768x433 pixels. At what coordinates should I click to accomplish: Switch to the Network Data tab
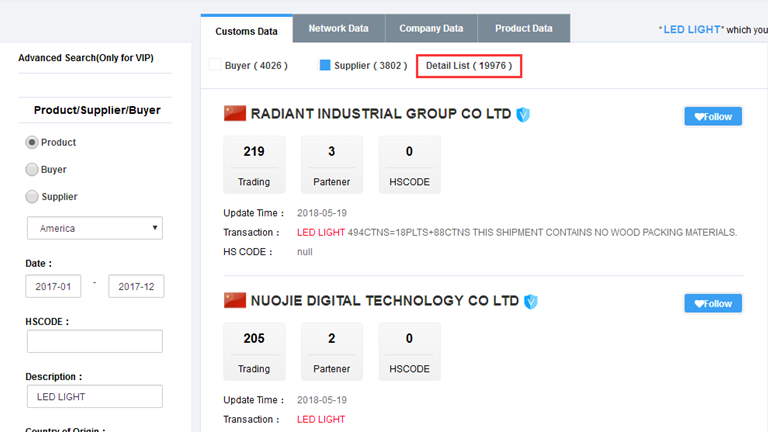[x=339, y=28]
